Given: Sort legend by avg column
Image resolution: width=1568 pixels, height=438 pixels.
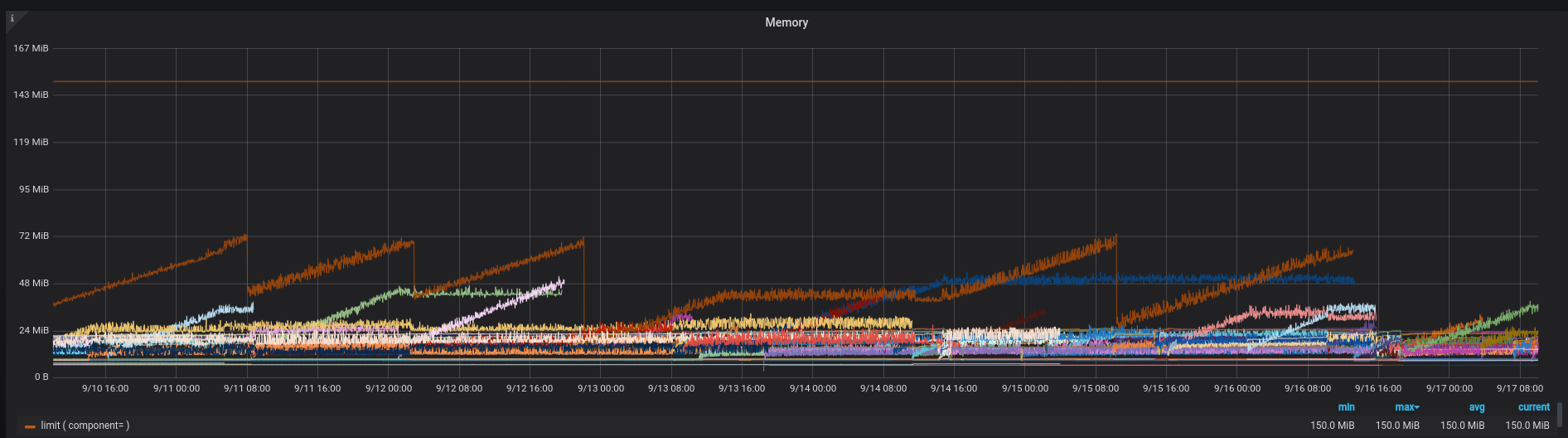Looking at the screenshot, I should tap(1477, 407).
